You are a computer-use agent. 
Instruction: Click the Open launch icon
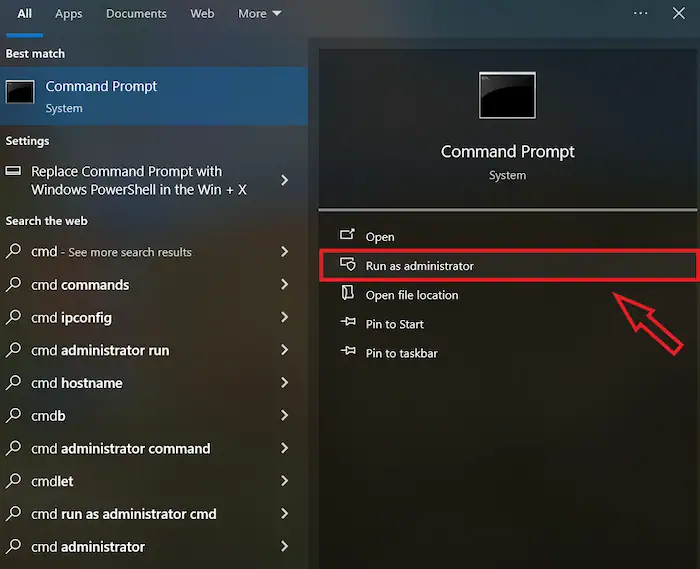pyautogui.click(x=348, y=236)
